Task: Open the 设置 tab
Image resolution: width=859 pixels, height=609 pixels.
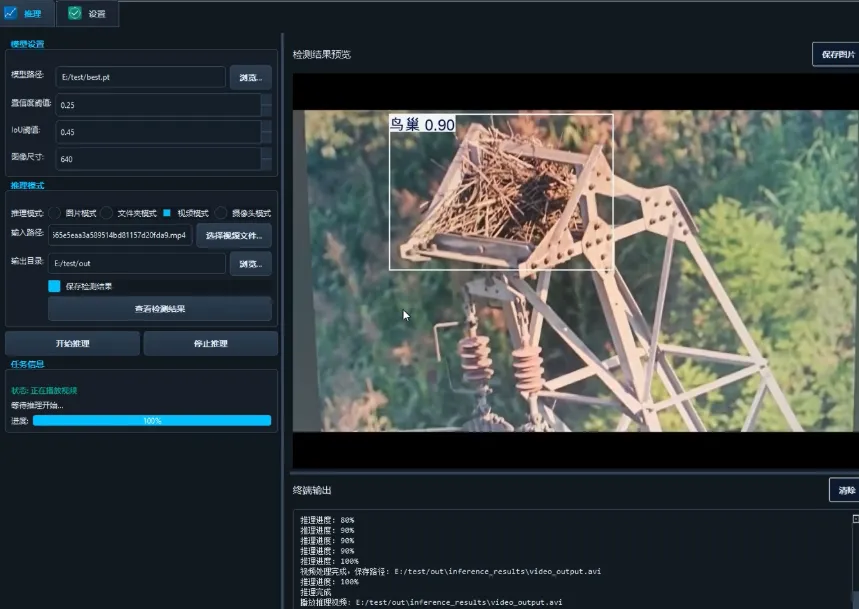Action: pyautogui.click(x=87, y=13)
